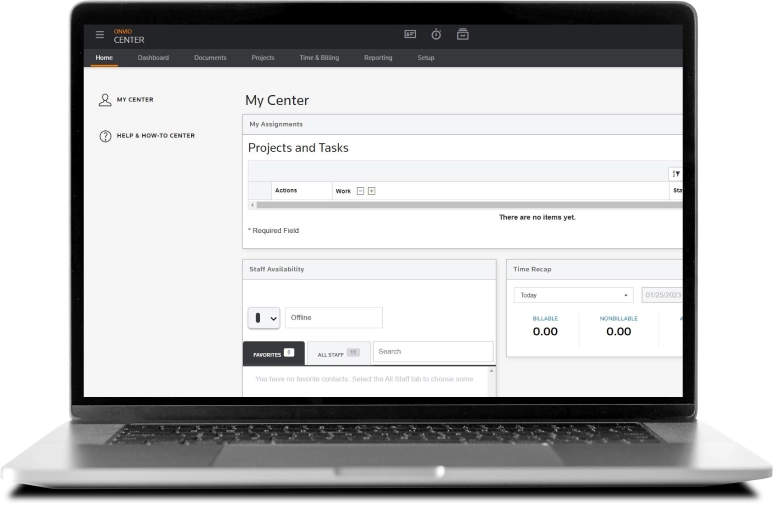773x505 pixels.
Task: Click the Onvio Center logo
Action: [129, 36]
